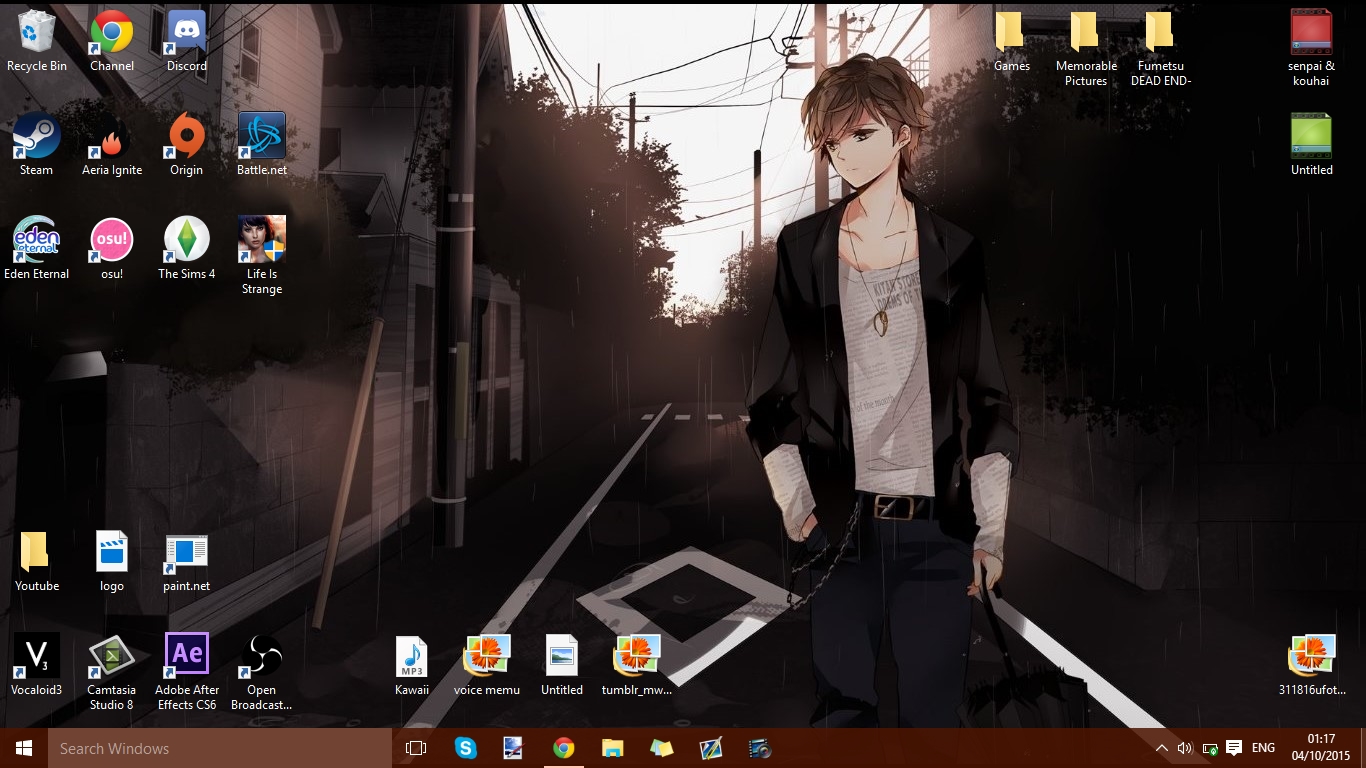This screenshot has height=768, width=1366.
Task: Select Adobe After Effects CS6 icon
Action: (186, 672)
